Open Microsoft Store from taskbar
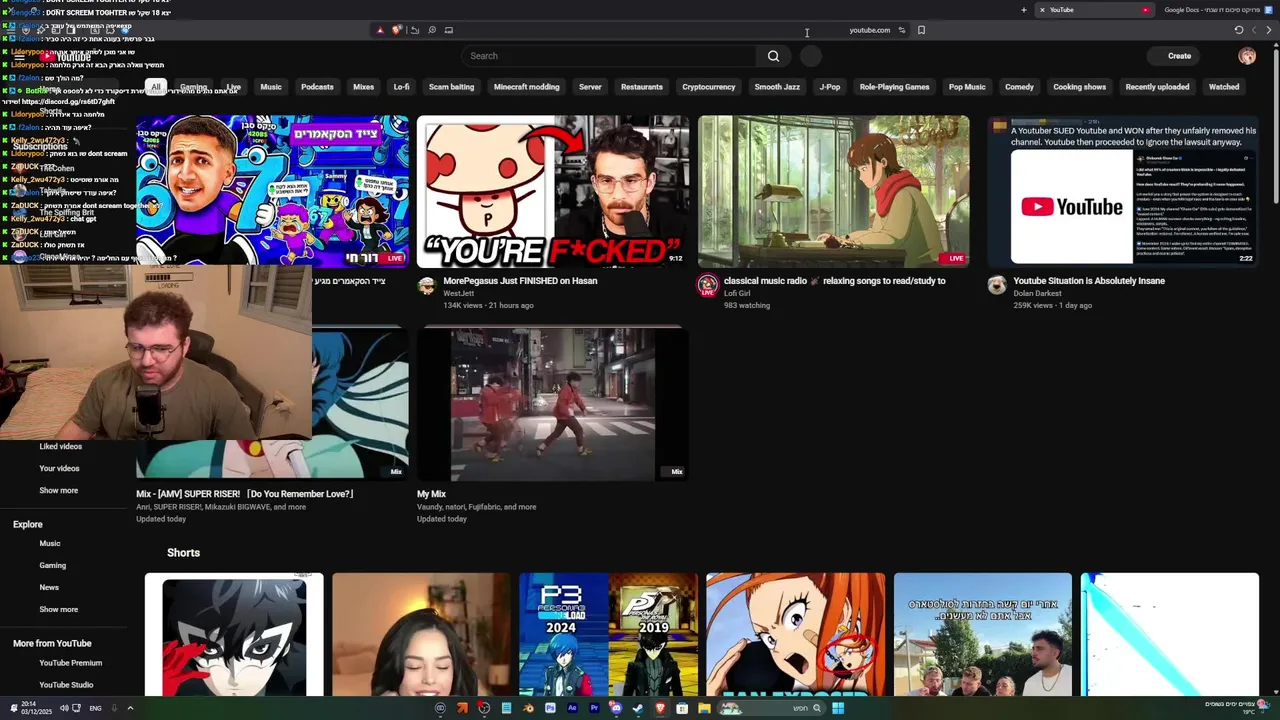This screenshot has width=1280, height=720. point(682,708)
